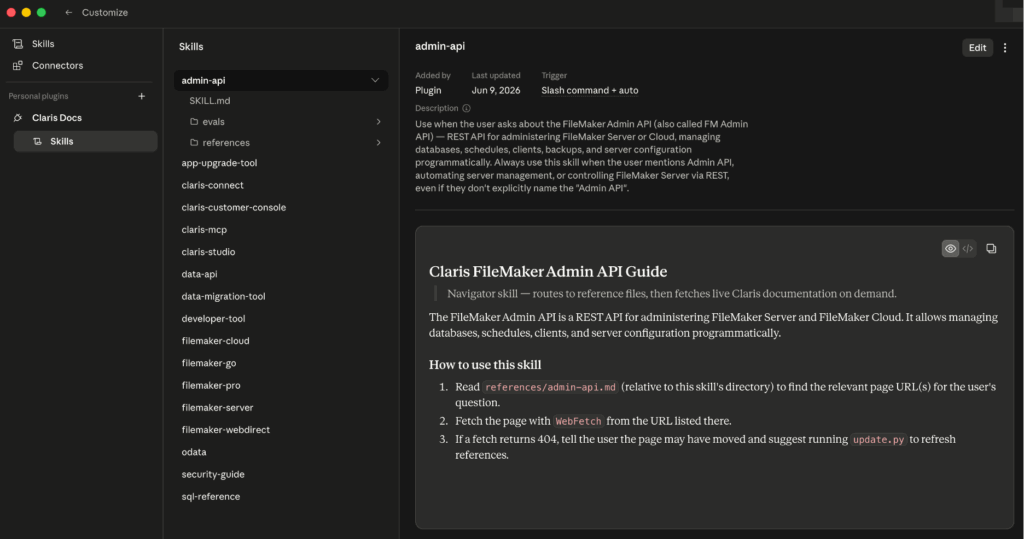
Task: Select the filemaker-go skill
Action: [x=209, y=363]
